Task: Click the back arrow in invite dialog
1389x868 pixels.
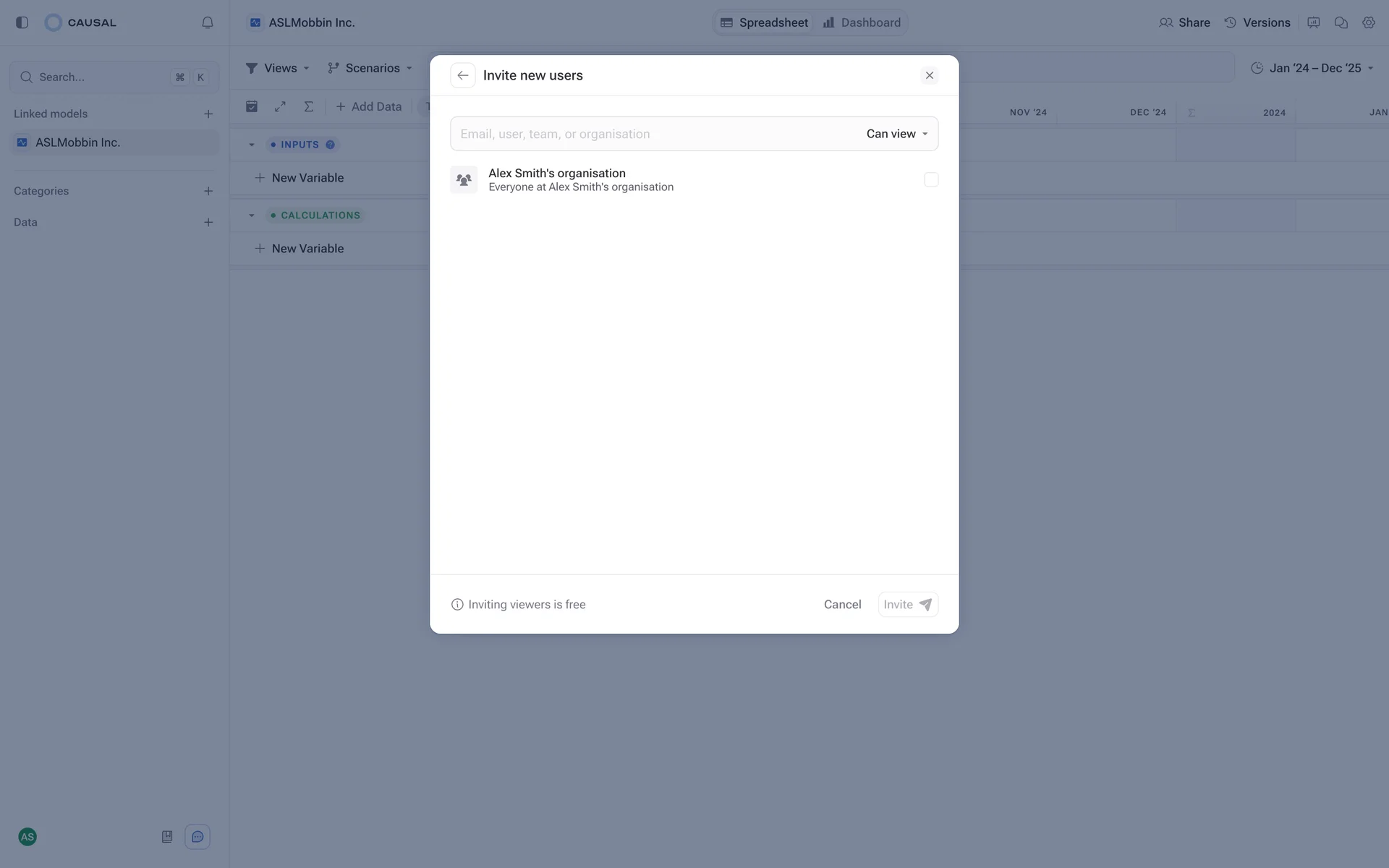Action: click(462, 75)
